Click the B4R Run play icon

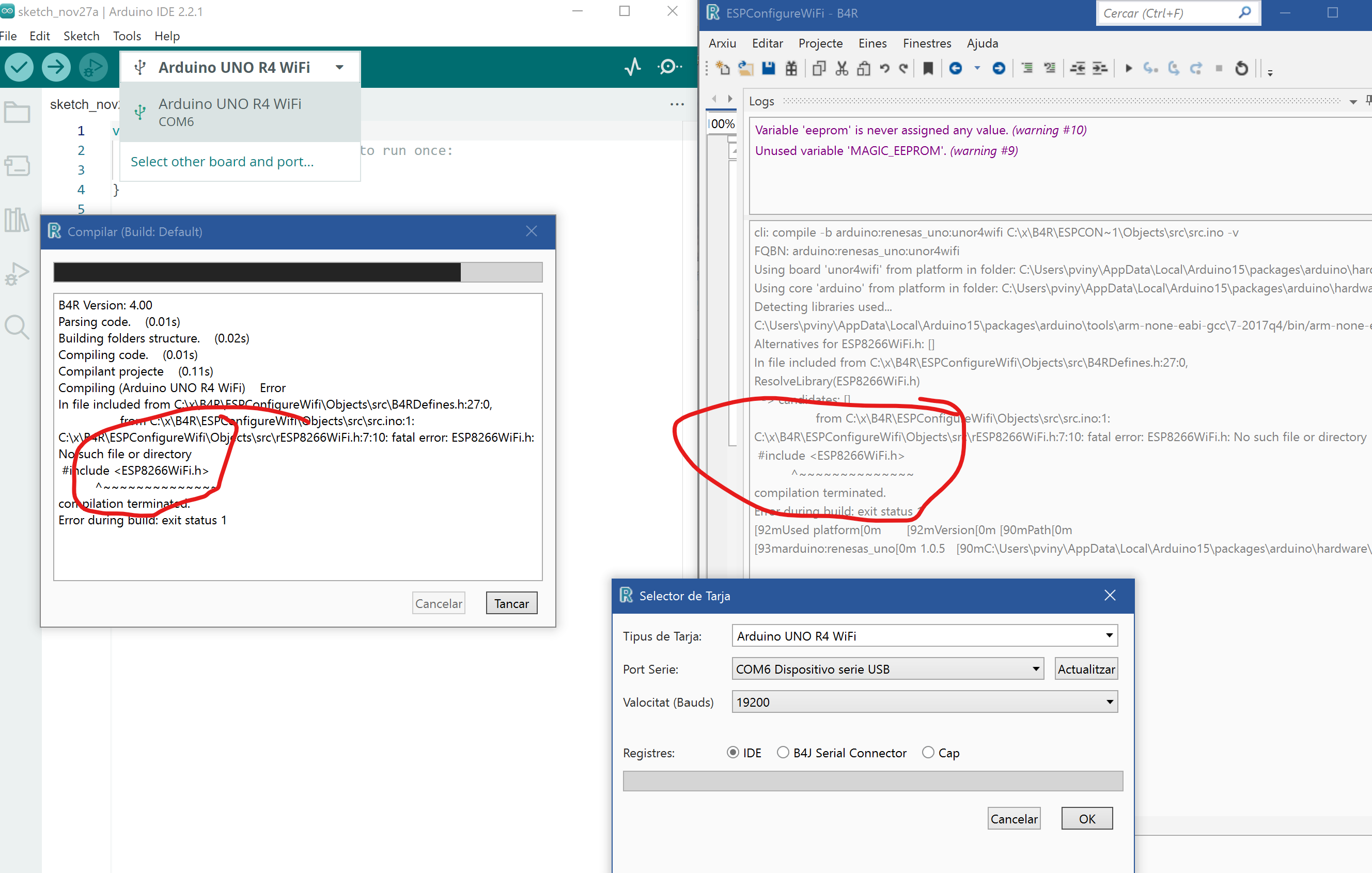[1128, 68]
